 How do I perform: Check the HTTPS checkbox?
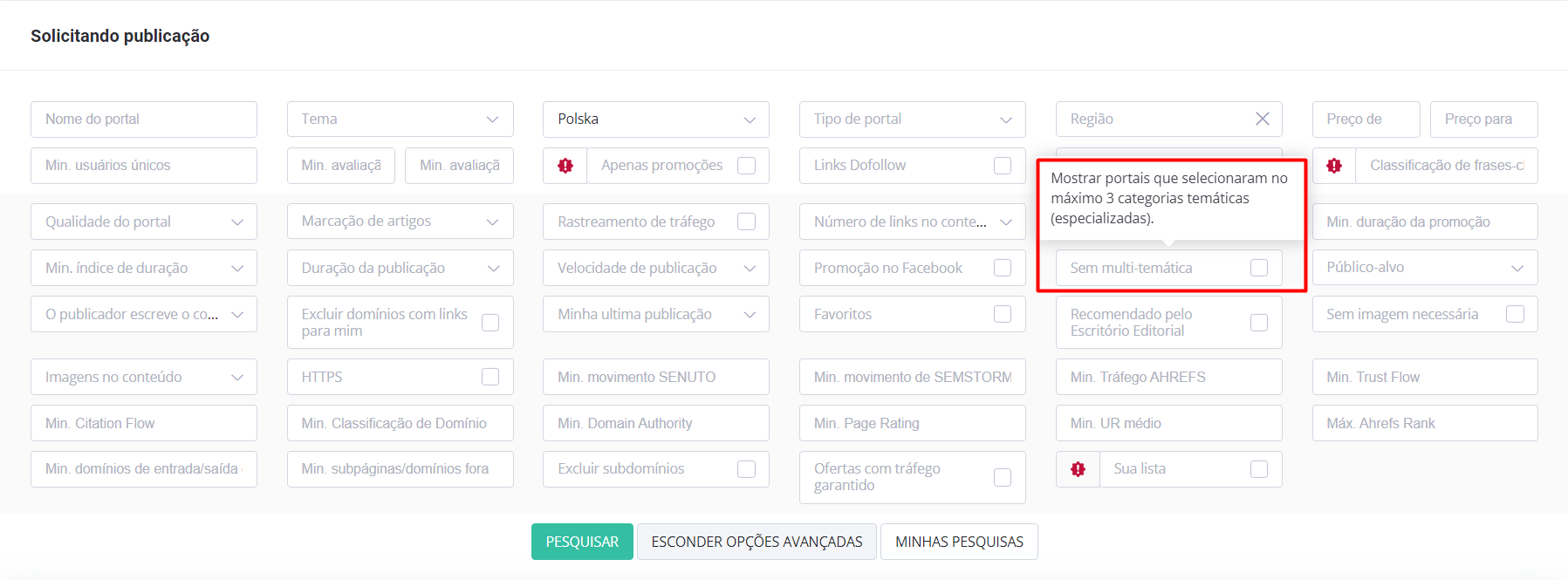[490, 377]
